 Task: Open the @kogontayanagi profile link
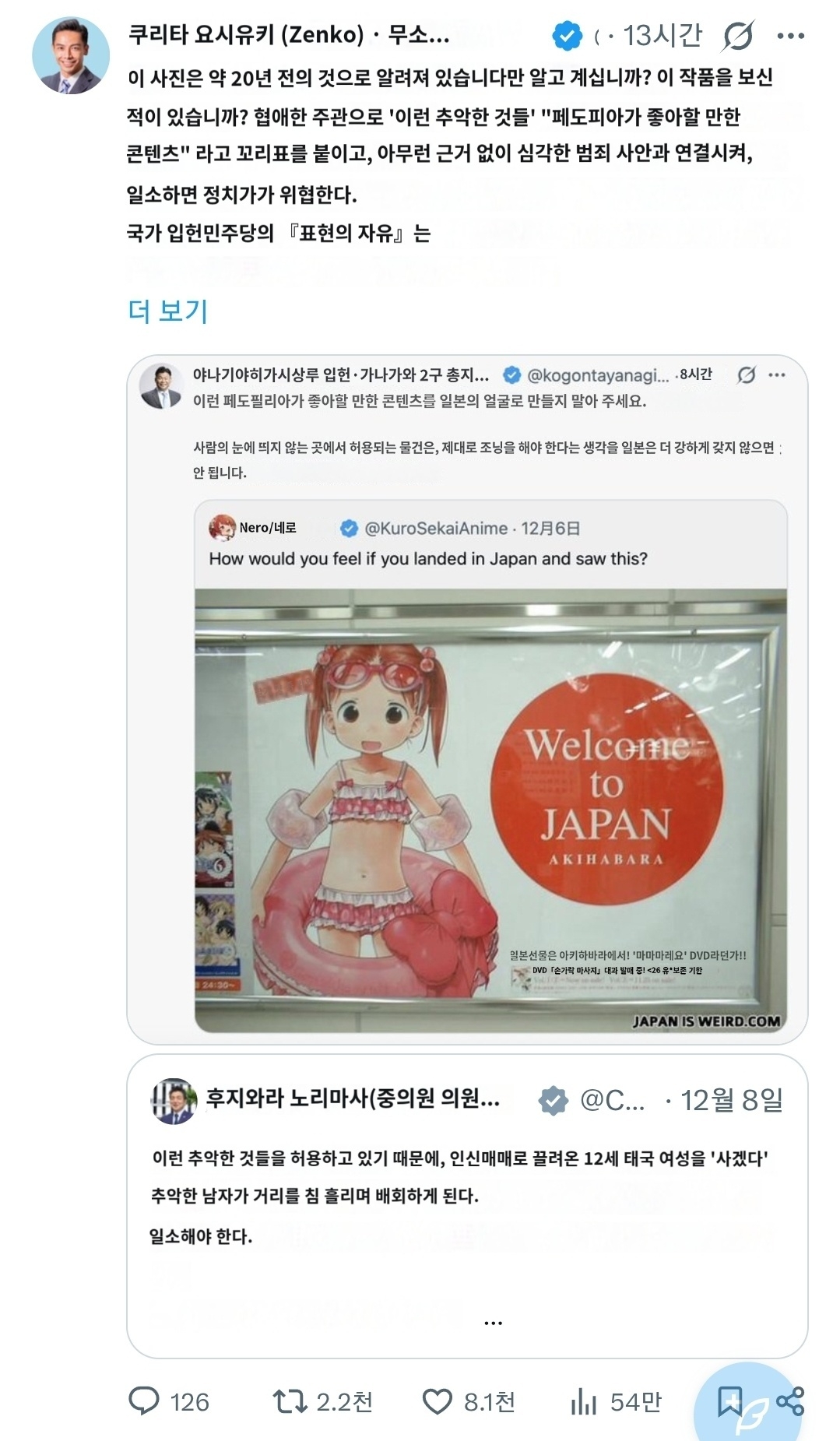[598, 375]
